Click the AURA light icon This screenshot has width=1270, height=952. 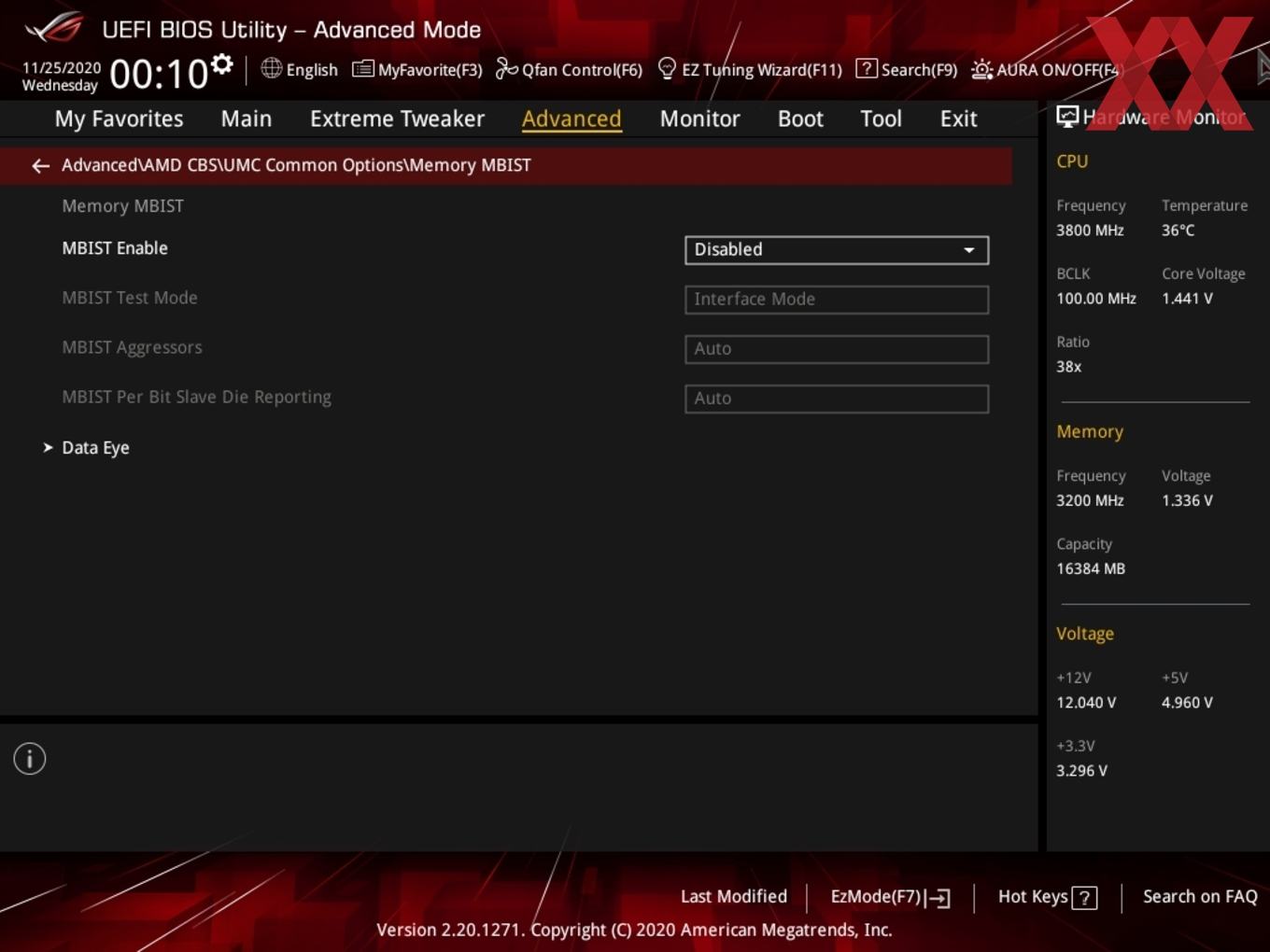pos(981,69)
